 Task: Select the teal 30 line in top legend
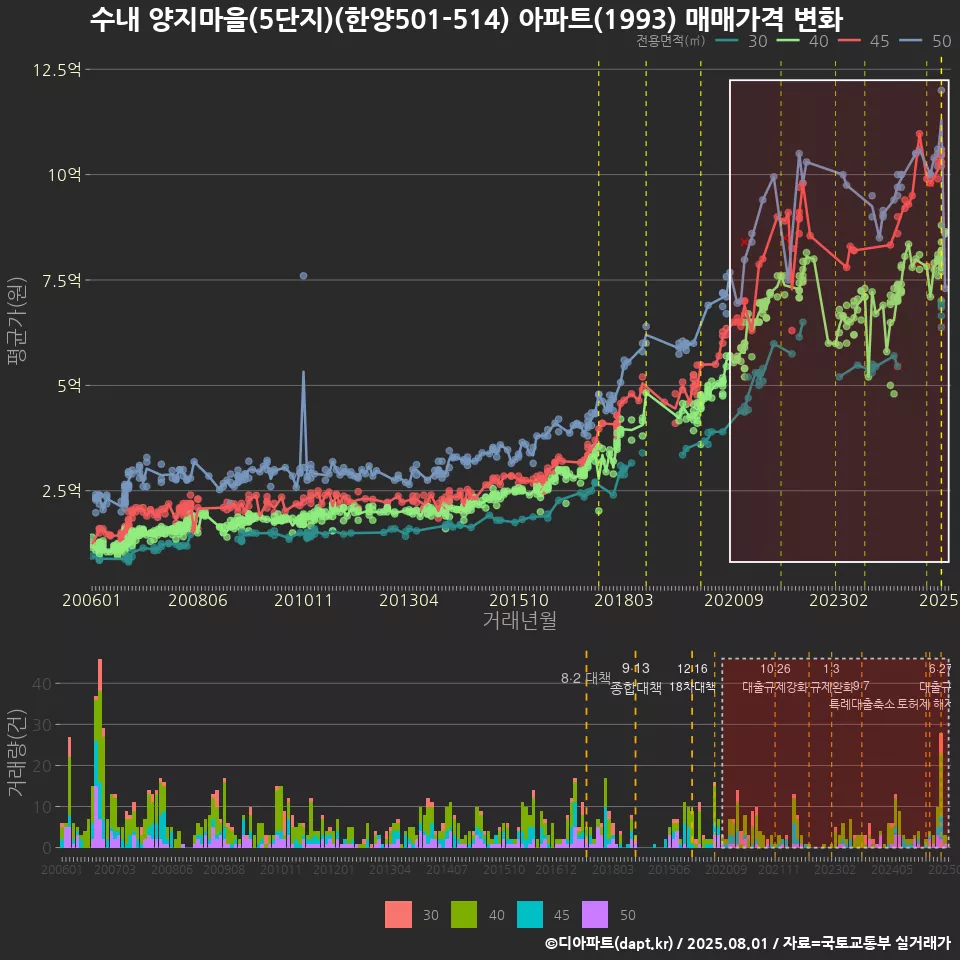click(x=727, y=41)
